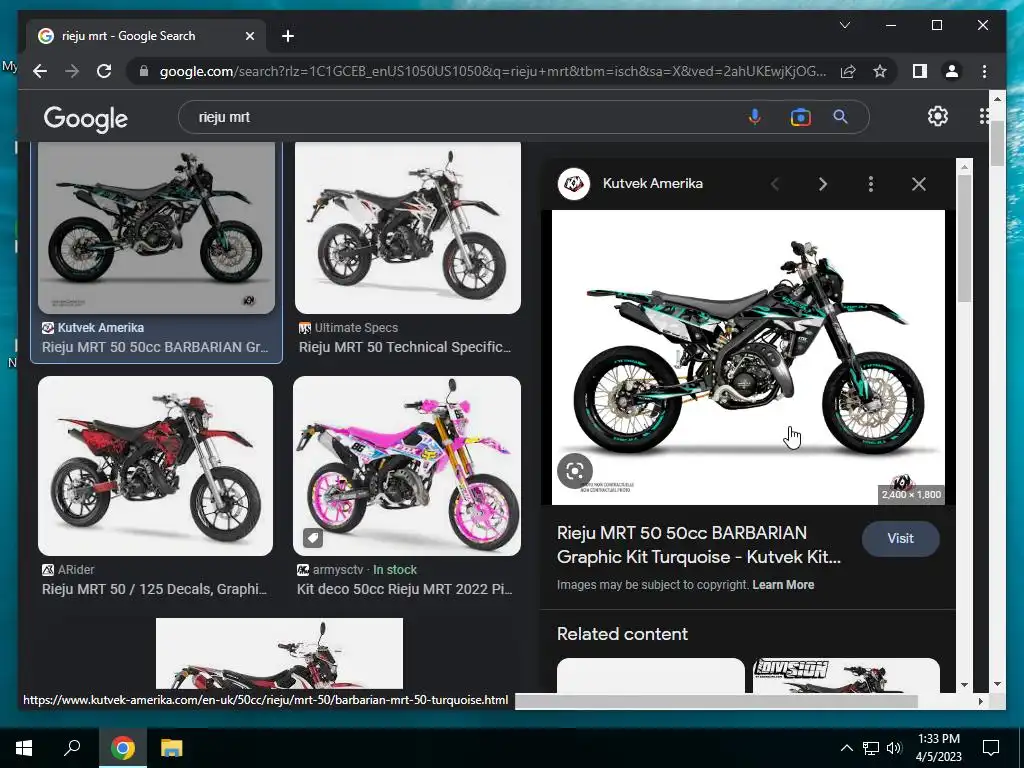
Task: Go back to previous page in Chrome
Action: [40, 71]
